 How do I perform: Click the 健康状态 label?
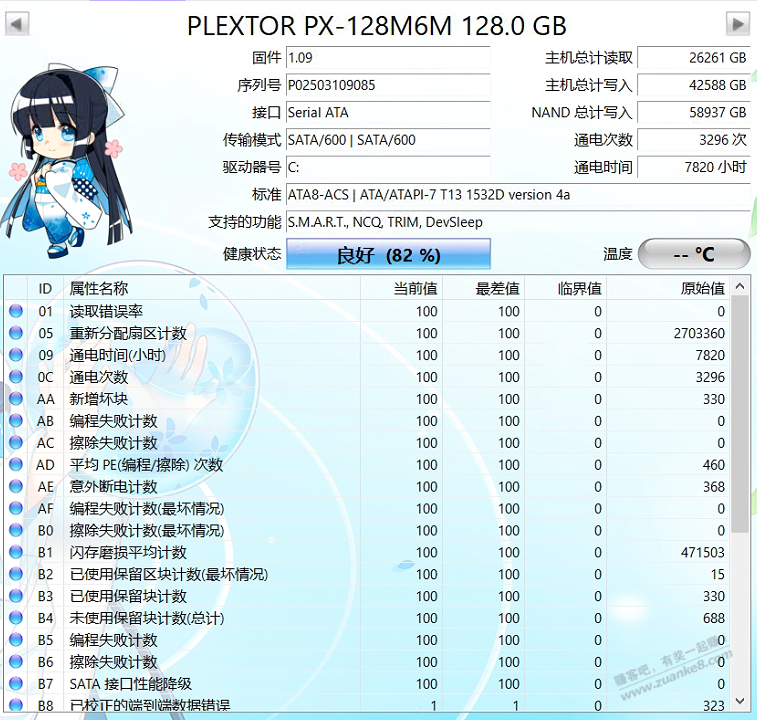pos(252,254)
